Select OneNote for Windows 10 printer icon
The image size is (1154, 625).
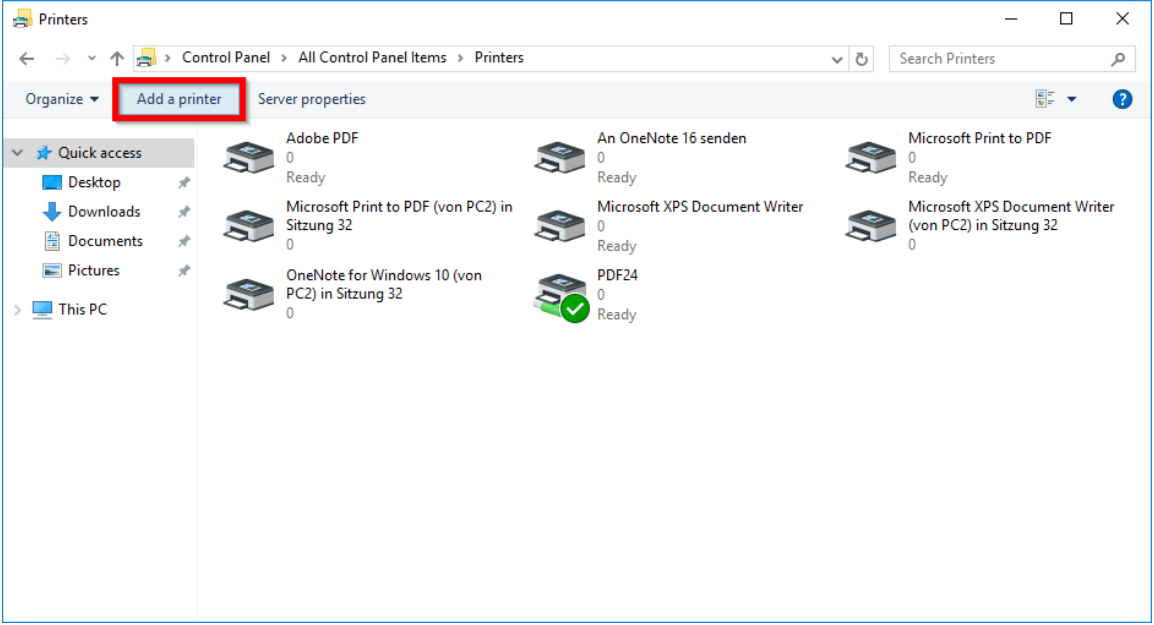pos(249,294)
